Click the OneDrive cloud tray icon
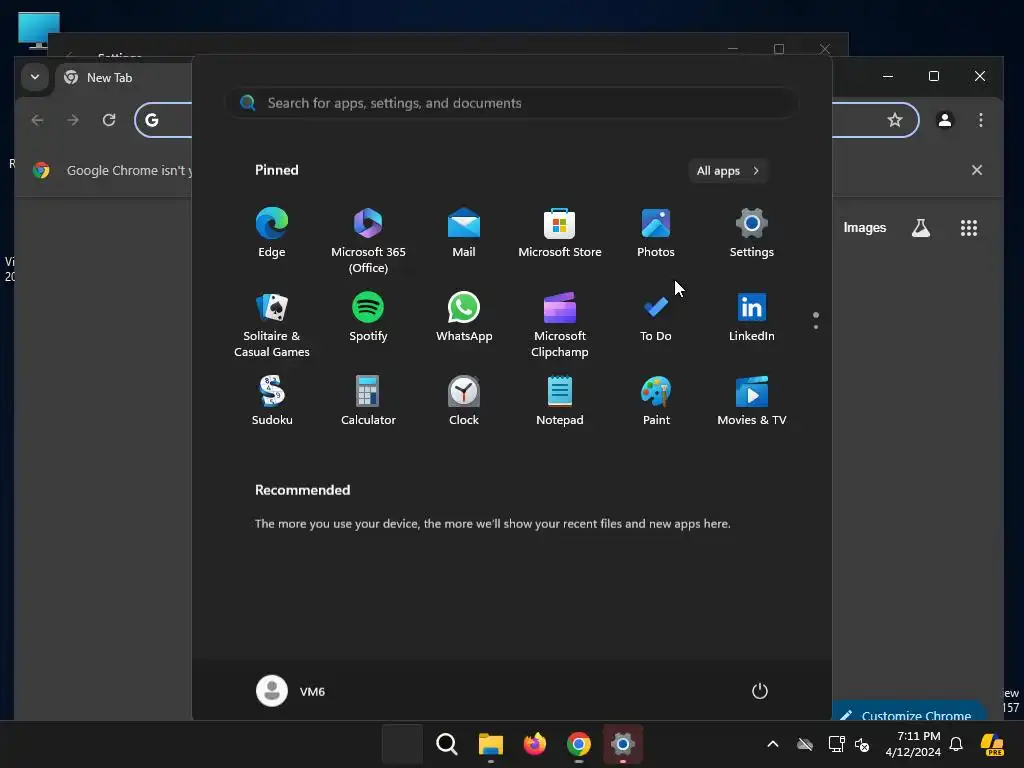Screen dimensions: 1024x768 (805, 744)
